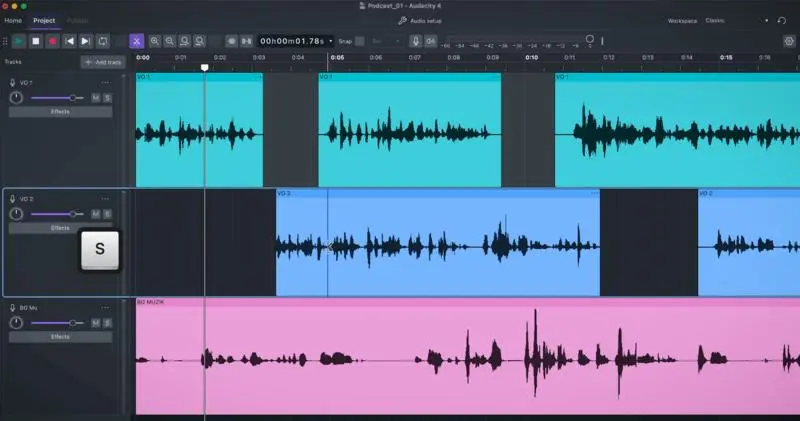Skip to the end of the project
Image resolution: width=800 pixels, height=421 pixels.
point(86,41)
